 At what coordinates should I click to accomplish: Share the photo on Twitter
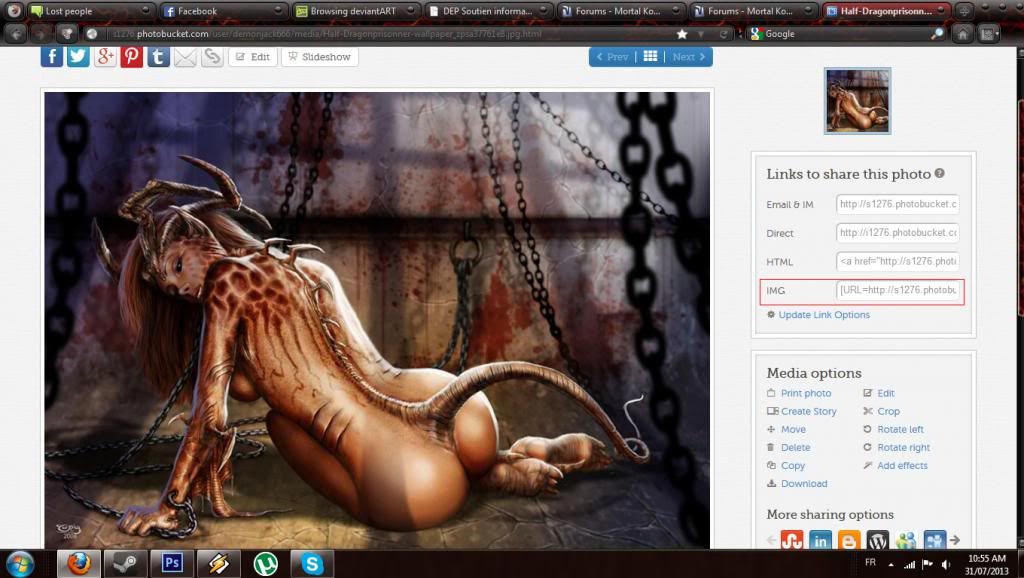[78, 56]
